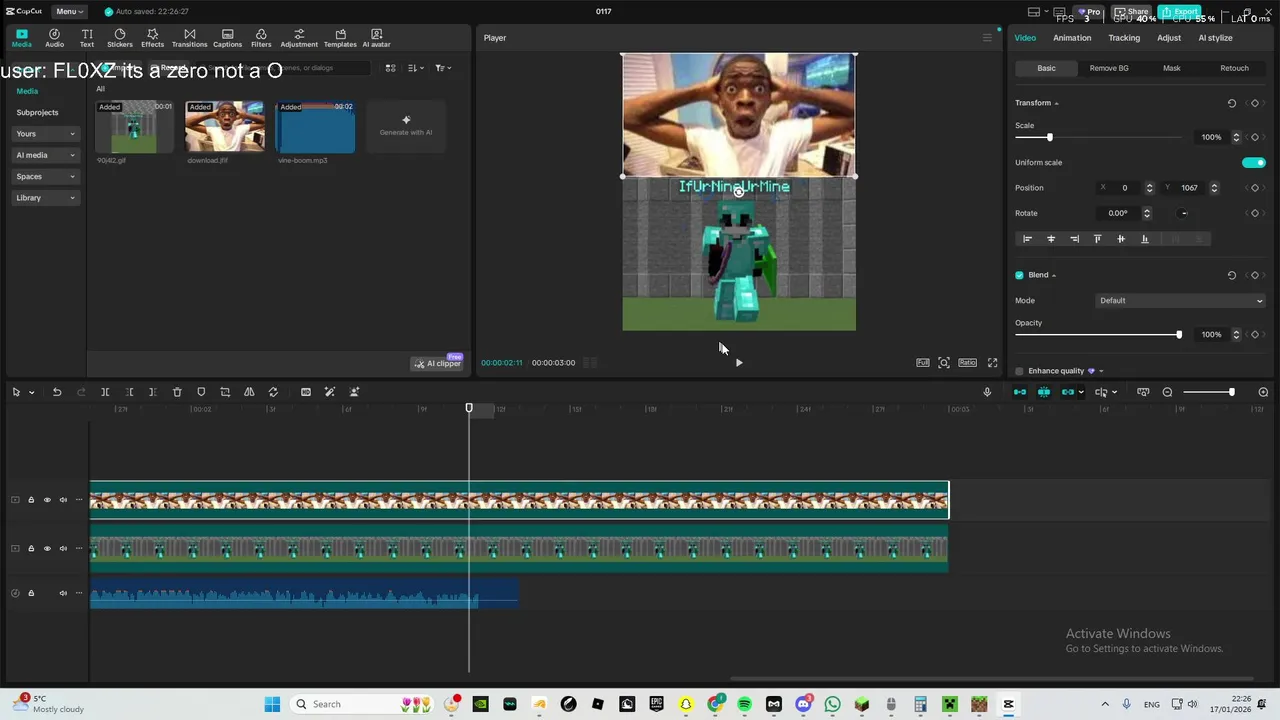This screenshot has width=1280, height=720.
Task: Open the Text panel icon
Action: (87, 38)
